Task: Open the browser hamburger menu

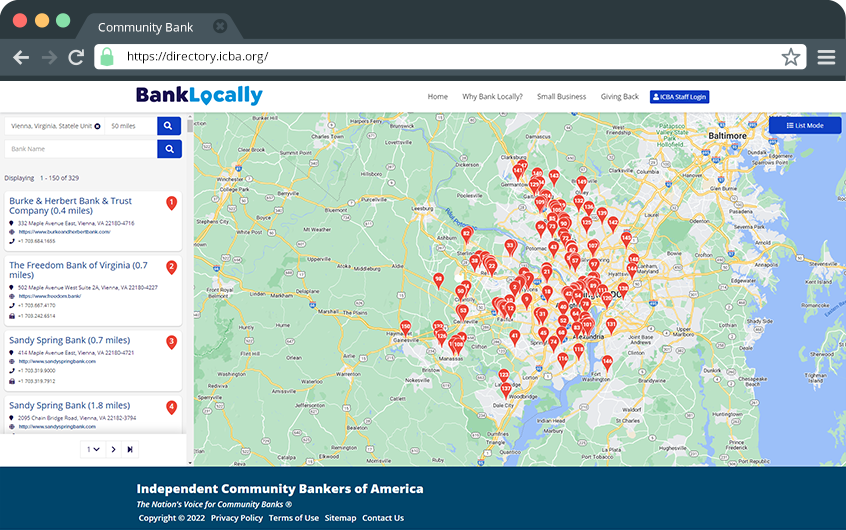Action: point(826,57)
